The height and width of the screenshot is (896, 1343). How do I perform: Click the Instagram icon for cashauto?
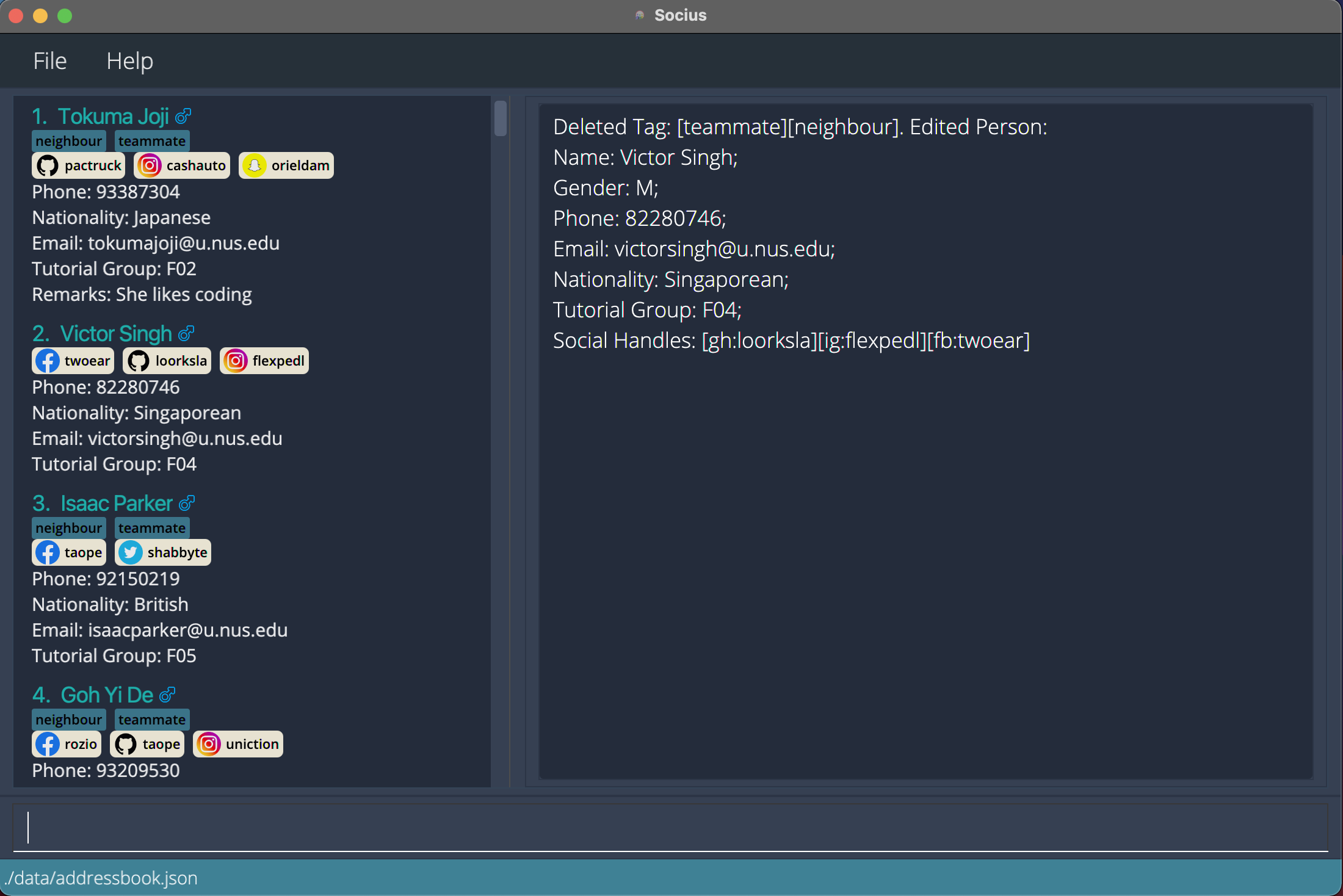[x=150, y=165]
